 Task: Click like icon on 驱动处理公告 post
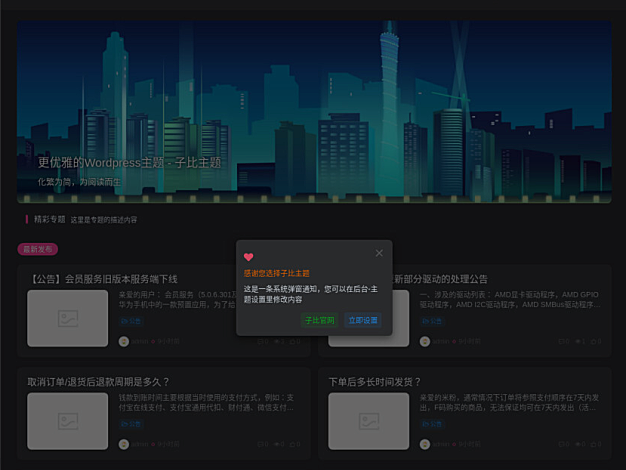[593, 341]
